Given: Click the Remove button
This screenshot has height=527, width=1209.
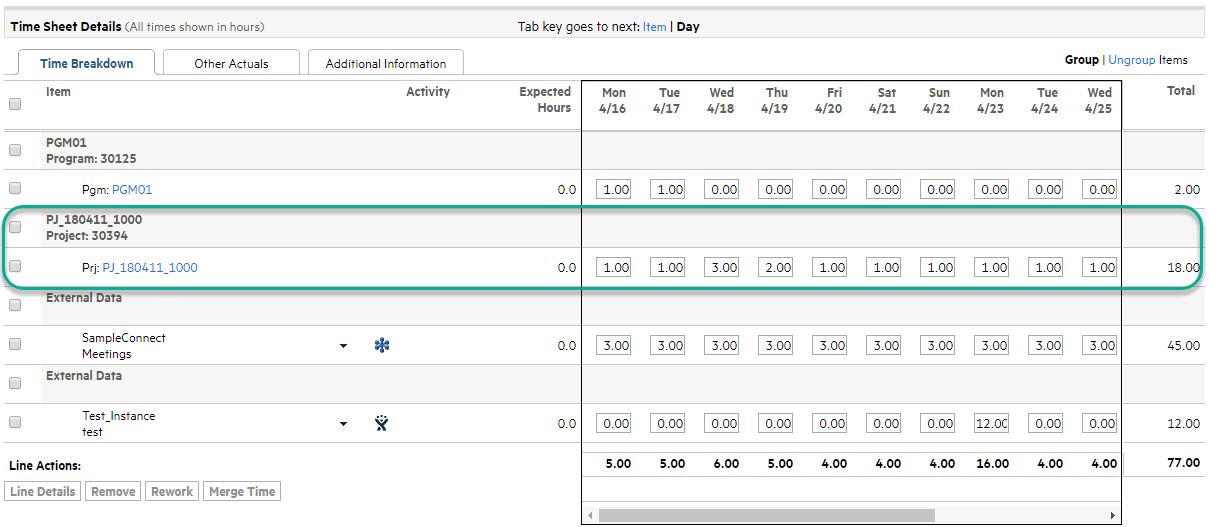Looking at the screenshot, I should 113,491.
